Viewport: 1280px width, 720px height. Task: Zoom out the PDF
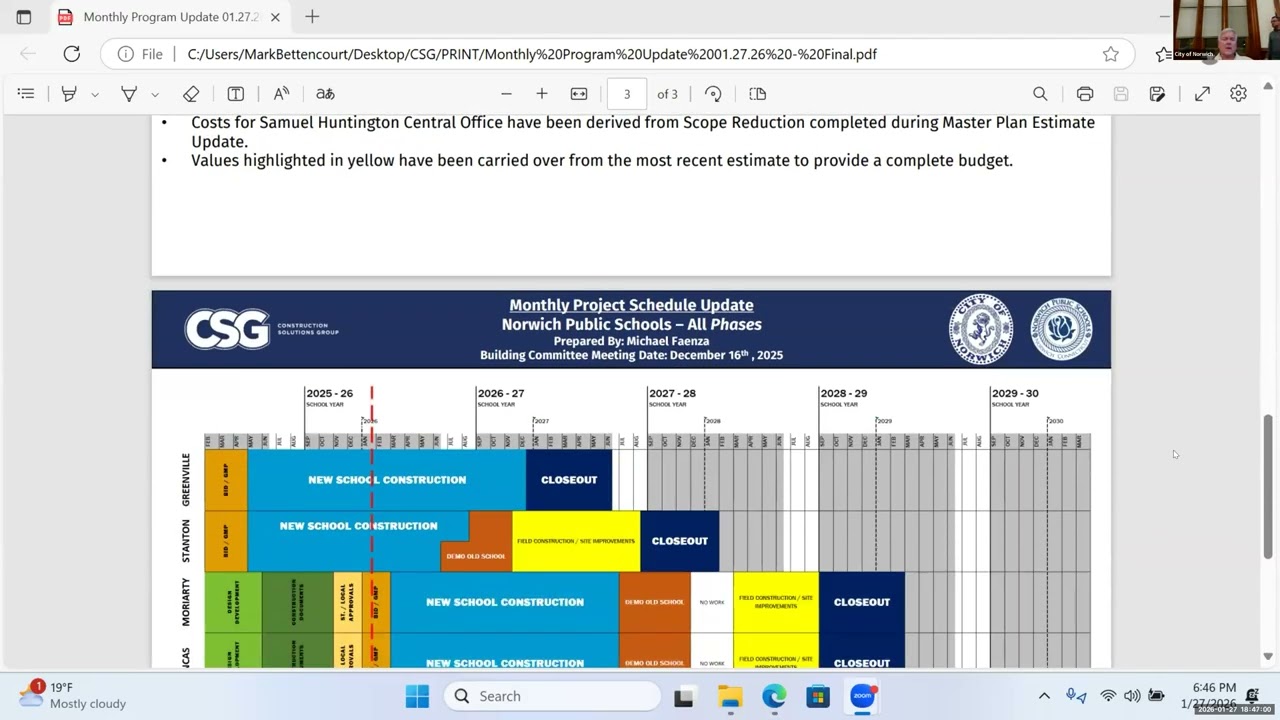506,94
